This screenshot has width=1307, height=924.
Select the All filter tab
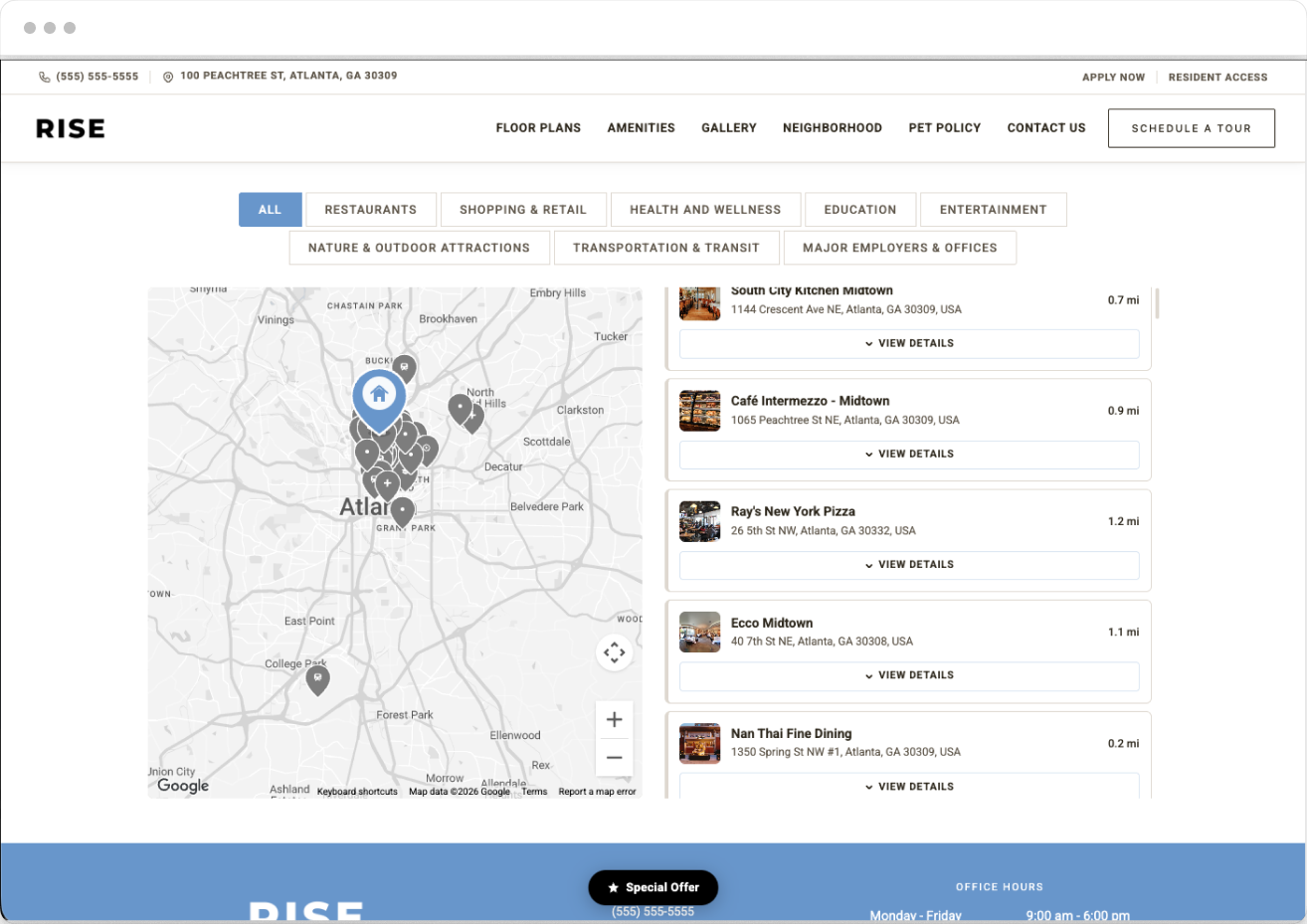point(270,210)
